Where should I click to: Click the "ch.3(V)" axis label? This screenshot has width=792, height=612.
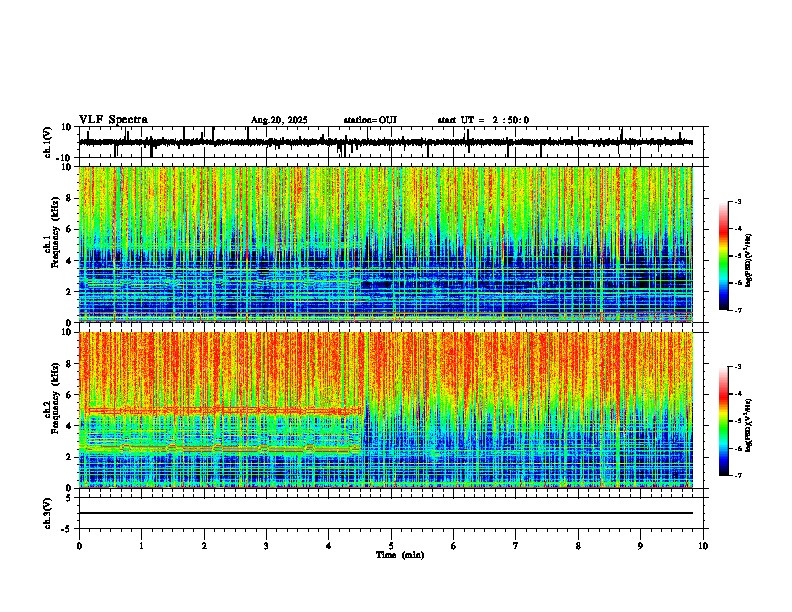pyautogui.click(x=48, y=514)
